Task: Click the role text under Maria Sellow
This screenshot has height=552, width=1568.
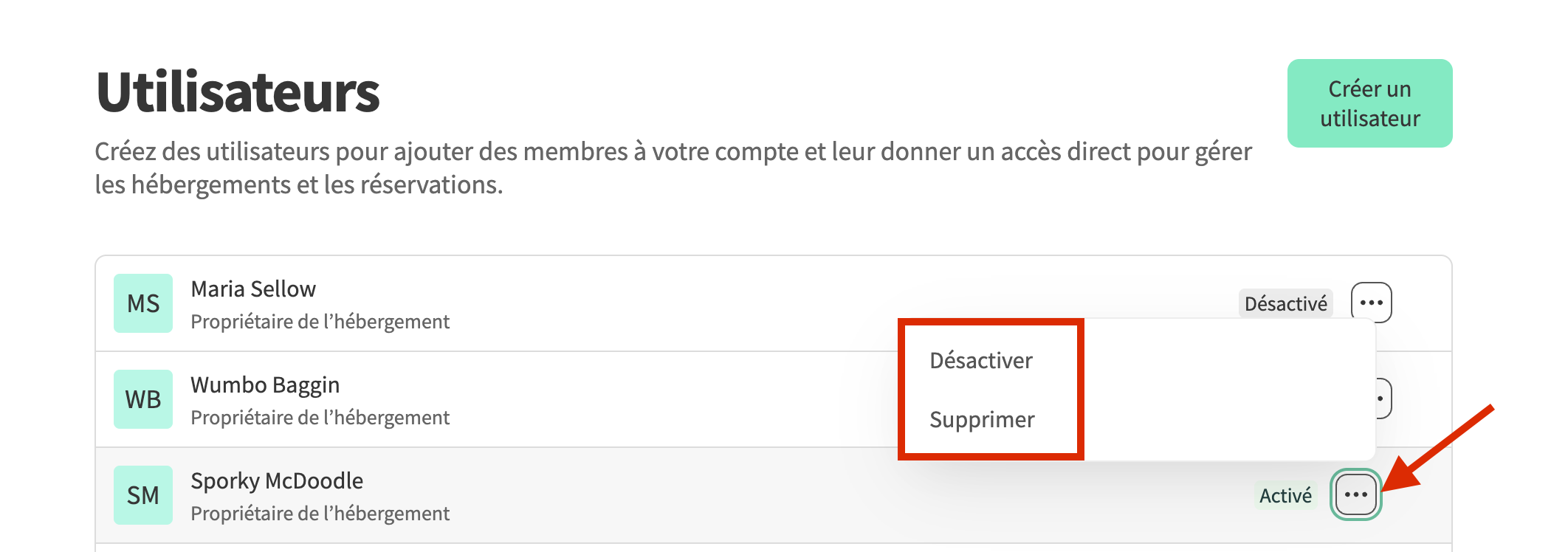Action: pos(320,322)
